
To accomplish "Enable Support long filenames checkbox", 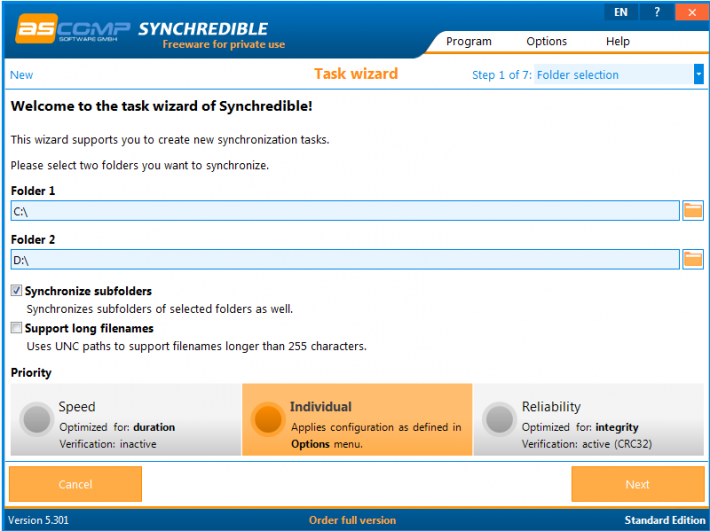I will tap(16, 328).
